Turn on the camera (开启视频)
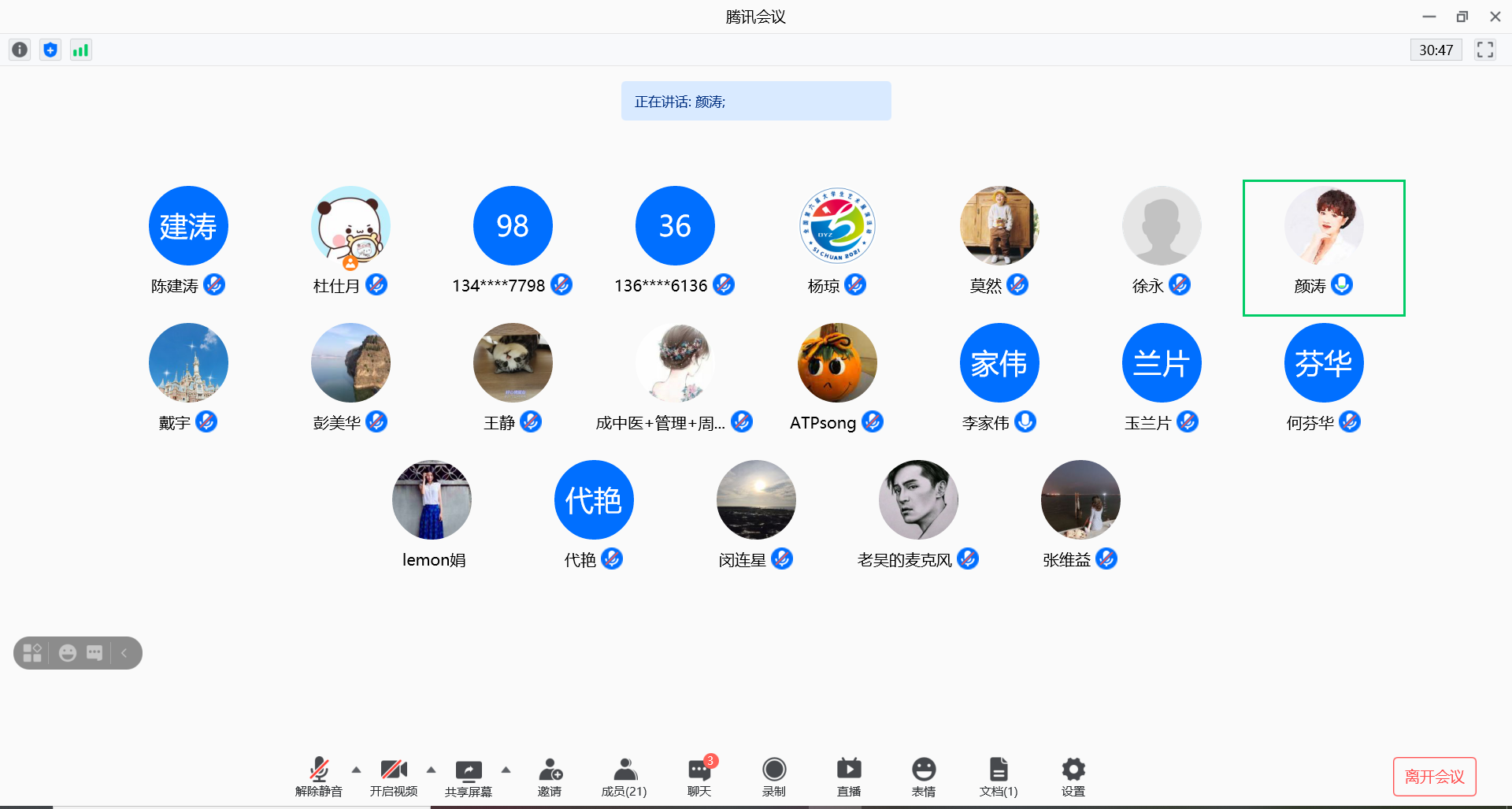This screenshot has width=1512, height=809. [x=394, y=777]
